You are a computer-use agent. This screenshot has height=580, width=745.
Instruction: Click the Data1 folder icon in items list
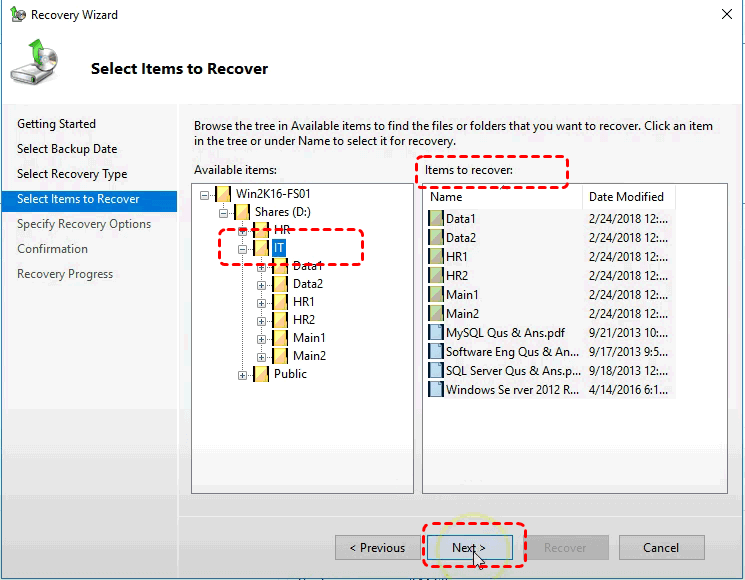[x=435, y=219]
